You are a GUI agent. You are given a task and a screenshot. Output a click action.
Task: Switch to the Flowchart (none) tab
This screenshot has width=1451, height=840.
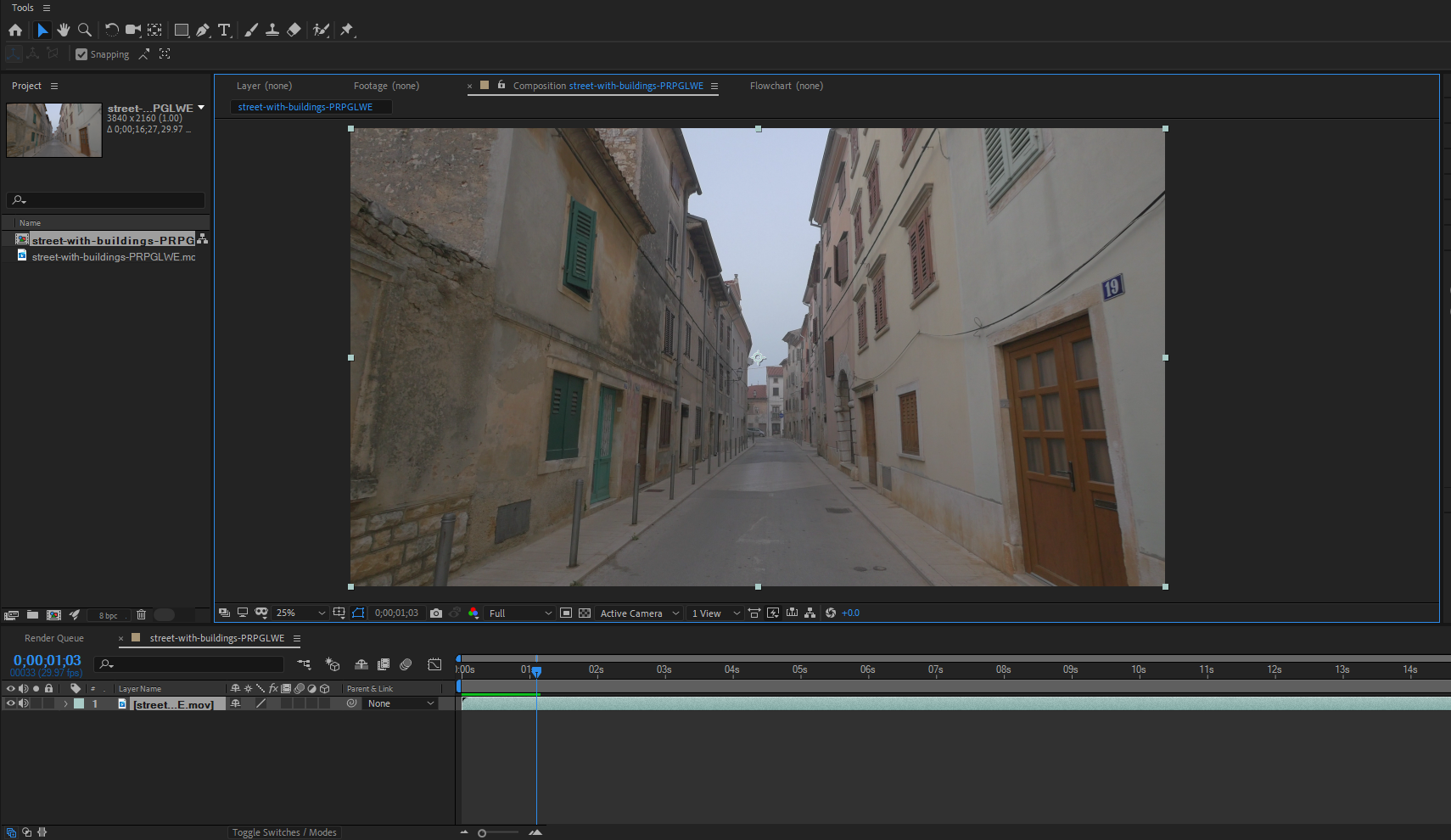[786, 86]
